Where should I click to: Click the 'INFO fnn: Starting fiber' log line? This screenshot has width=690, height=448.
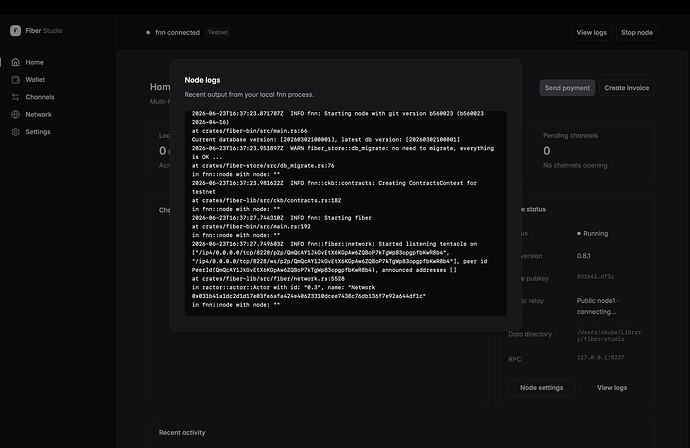click(x=282, y=218)
